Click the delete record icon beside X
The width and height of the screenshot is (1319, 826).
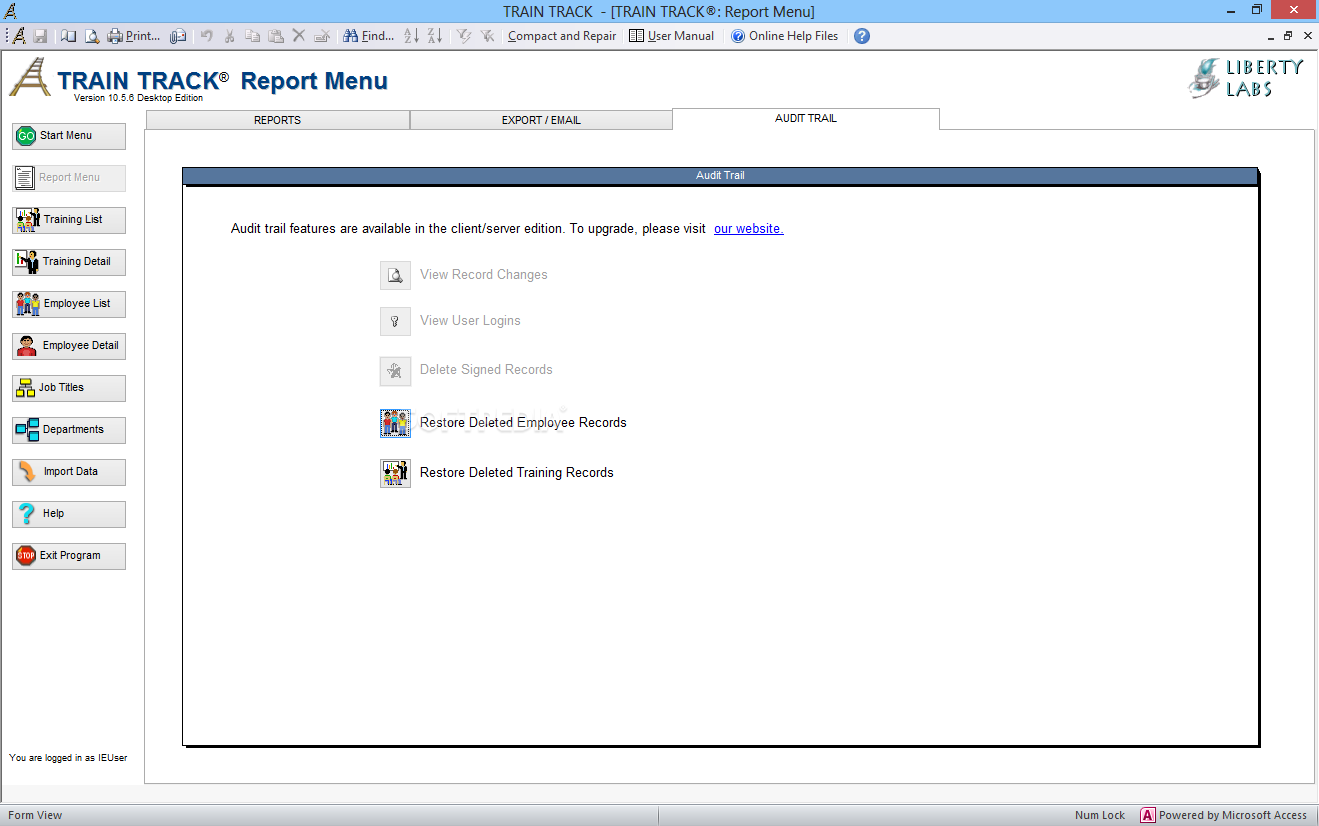pyautogui.click(x=321, y=36)
